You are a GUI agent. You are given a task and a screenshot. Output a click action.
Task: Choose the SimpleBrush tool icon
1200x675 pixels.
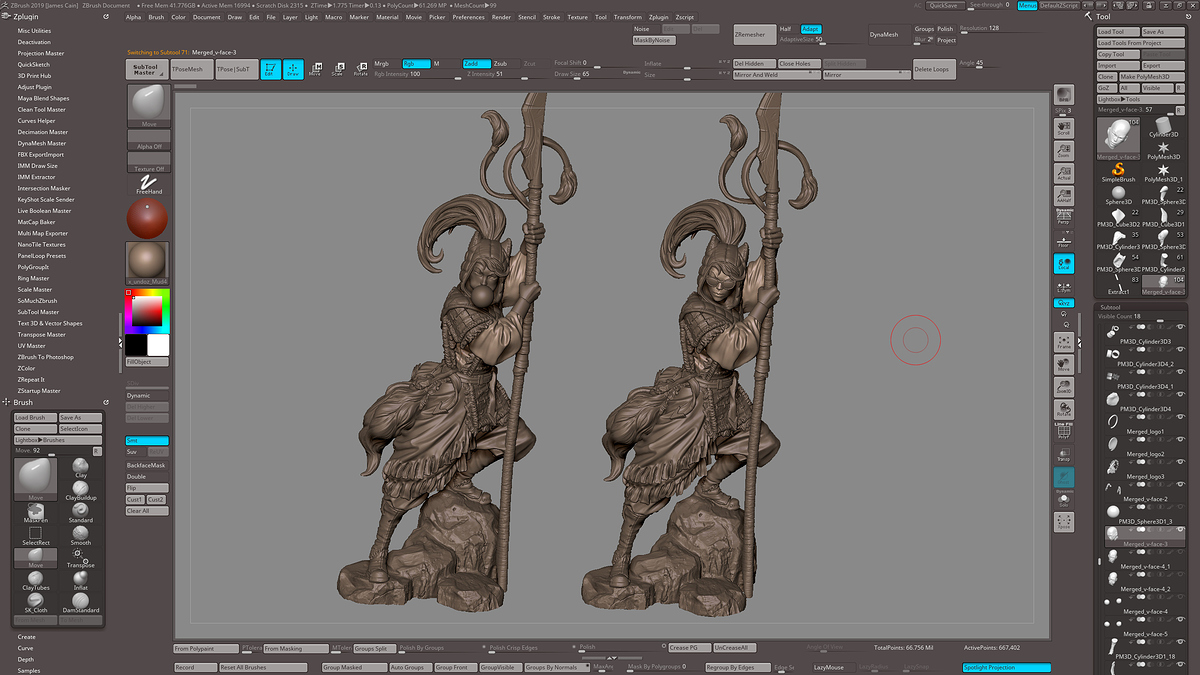1119,172
